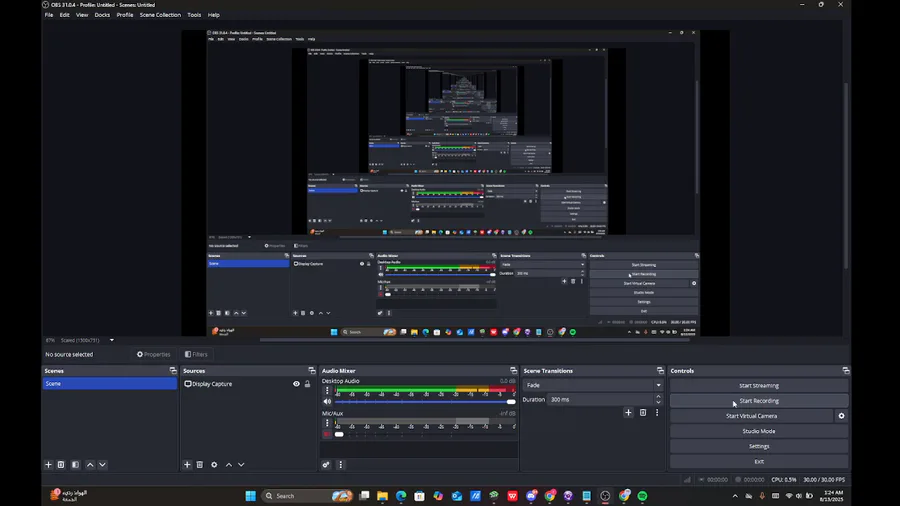Click the Desktop Audio volume slider
The image size is (900, 506).
[x=425, y=402]
